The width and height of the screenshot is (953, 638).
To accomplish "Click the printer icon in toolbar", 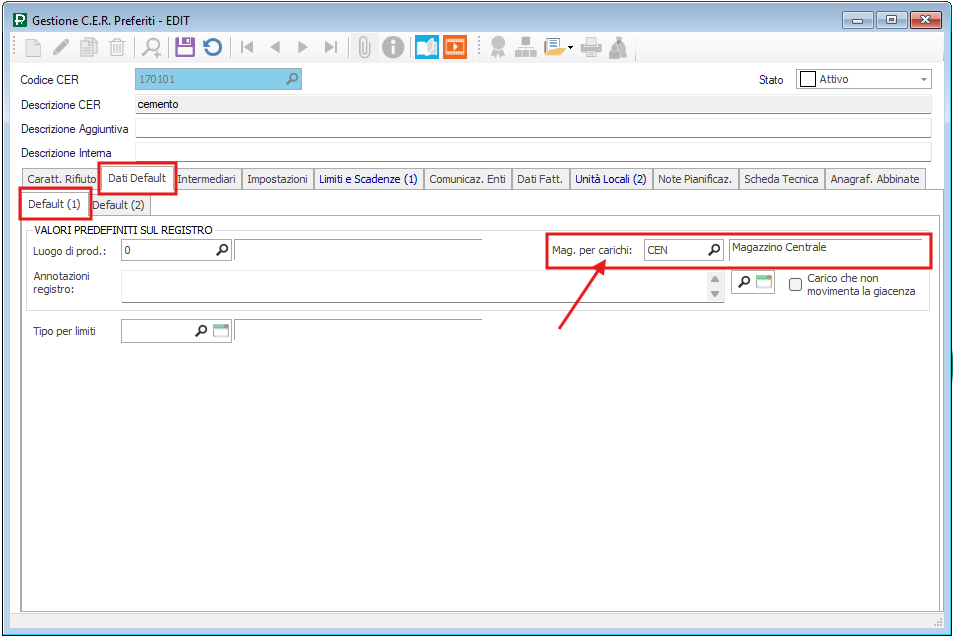I will click(591, 47).
